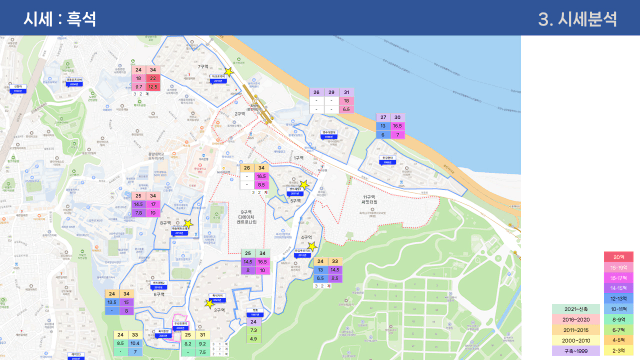The height and width of the screenshot is (360, 640).
Task: Pick the 2021~신축 build-year legend swatch
Action: (x=576, y=309)
